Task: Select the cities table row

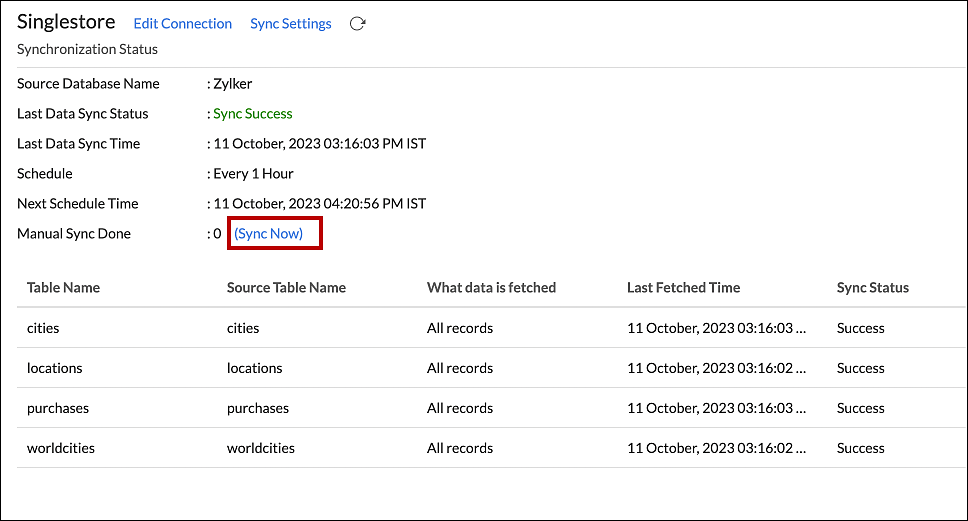Action: [x=43, y=328]
